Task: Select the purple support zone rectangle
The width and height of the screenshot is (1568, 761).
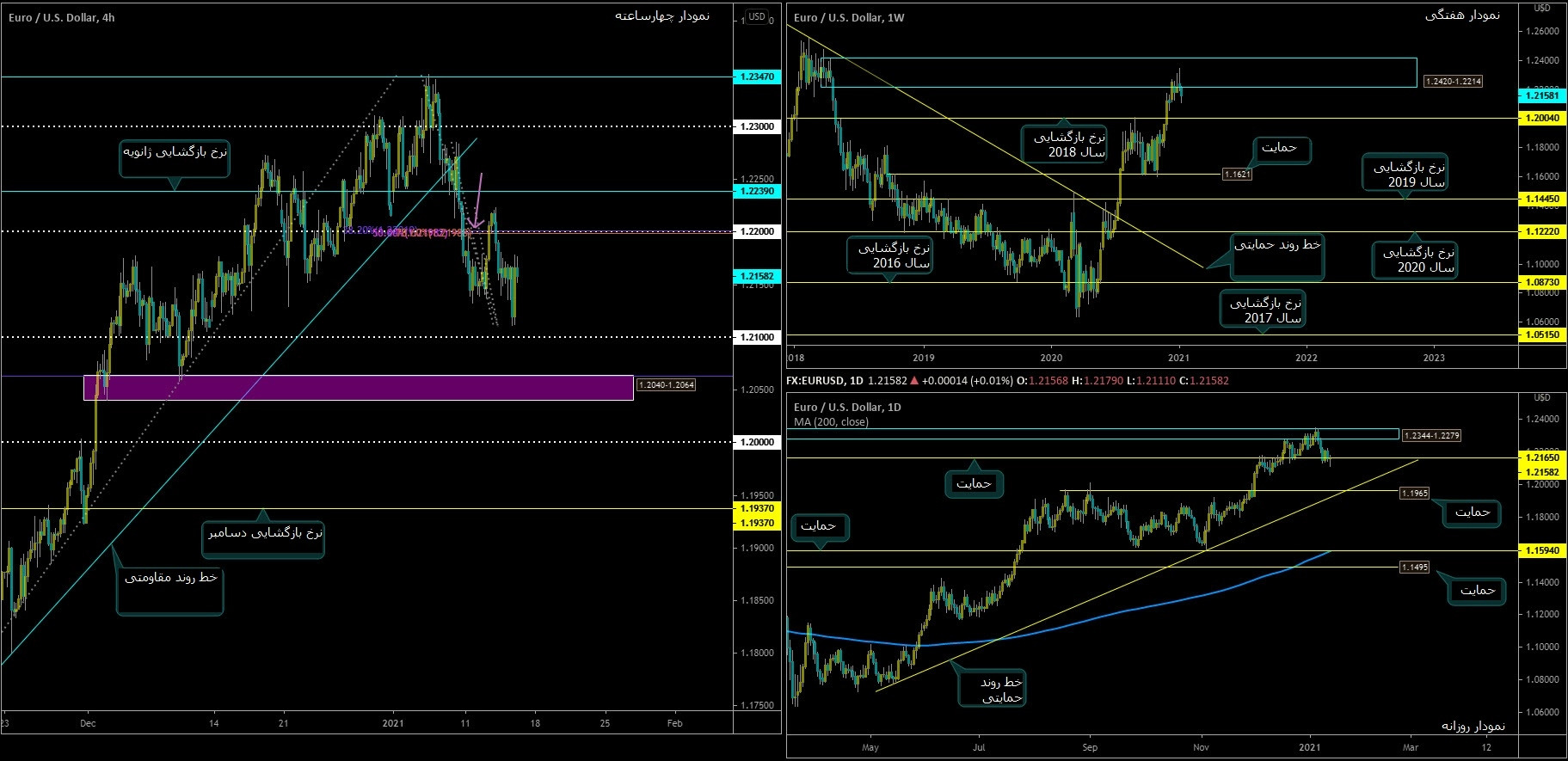Action: (x=358, y=388)
